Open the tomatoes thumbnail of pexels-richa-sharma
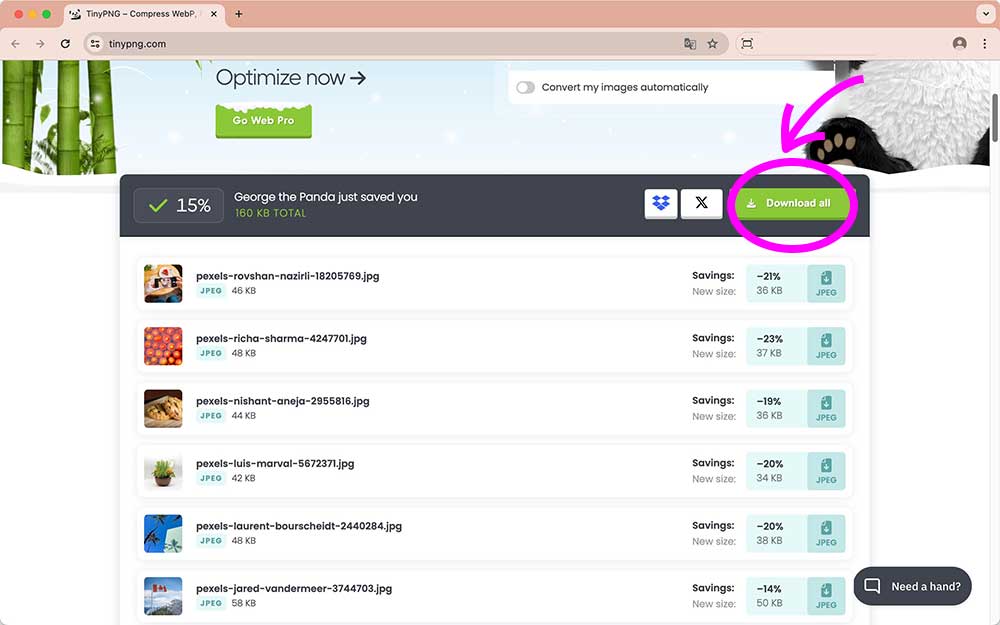Image resolution: width=1000 pixels, height=625 pixels. click(x=163, y=346)
